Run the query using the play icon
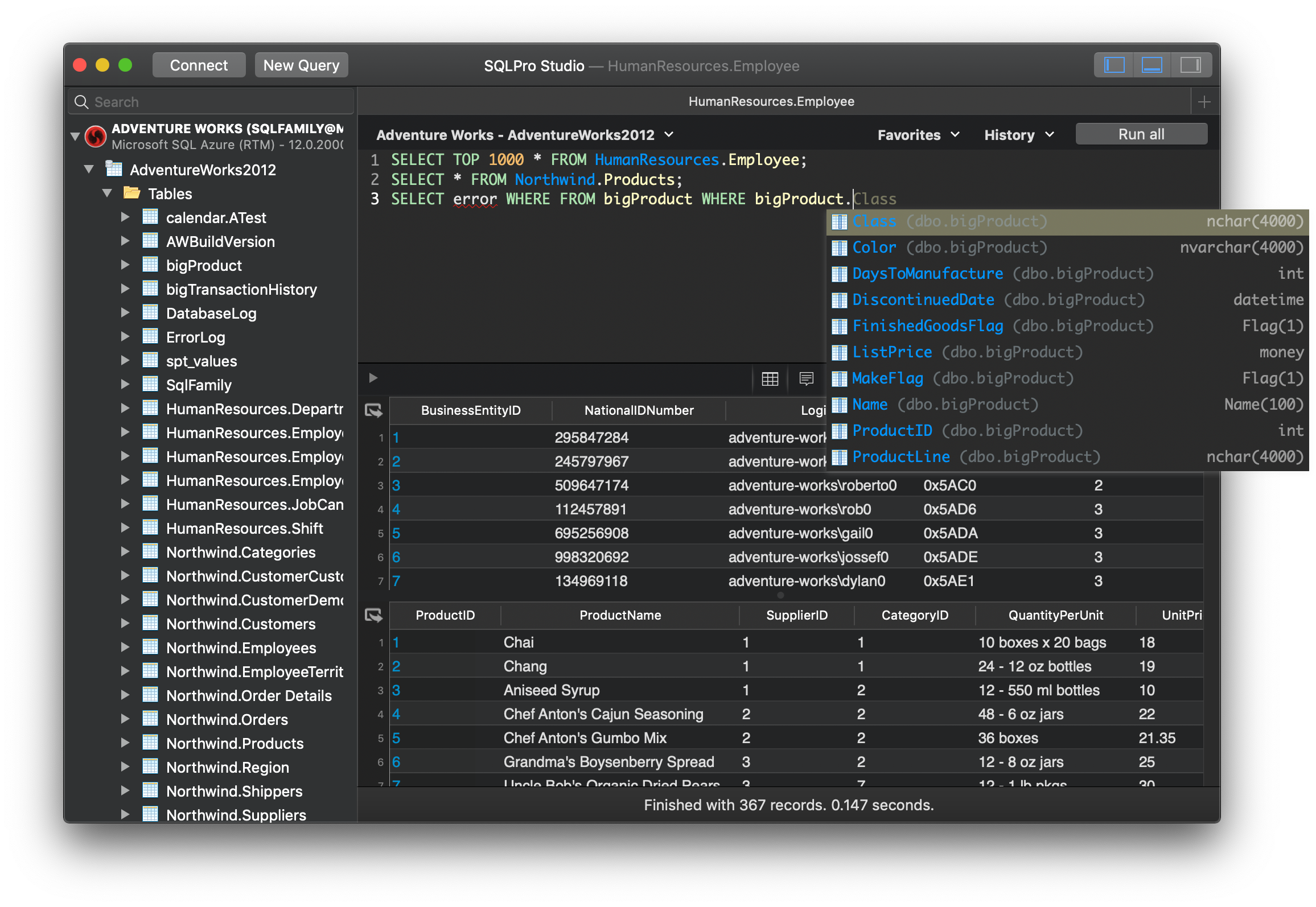This screenshot has height=907, width=1316. (x=373, y=378)
